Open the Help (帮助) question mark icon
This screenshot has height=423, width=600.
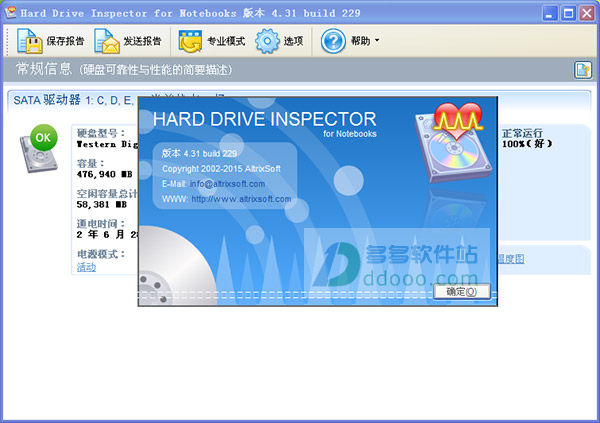point(333,41)
